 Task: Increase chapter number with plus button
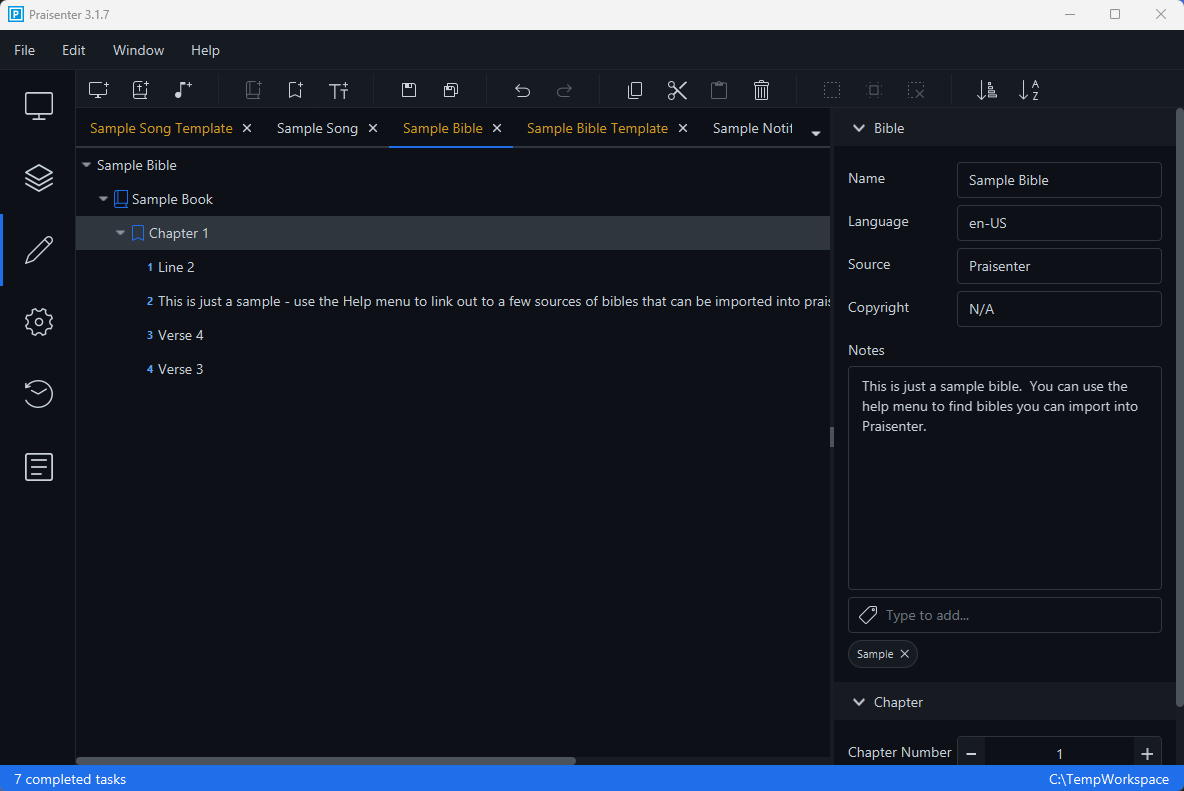coord(1147,754)
